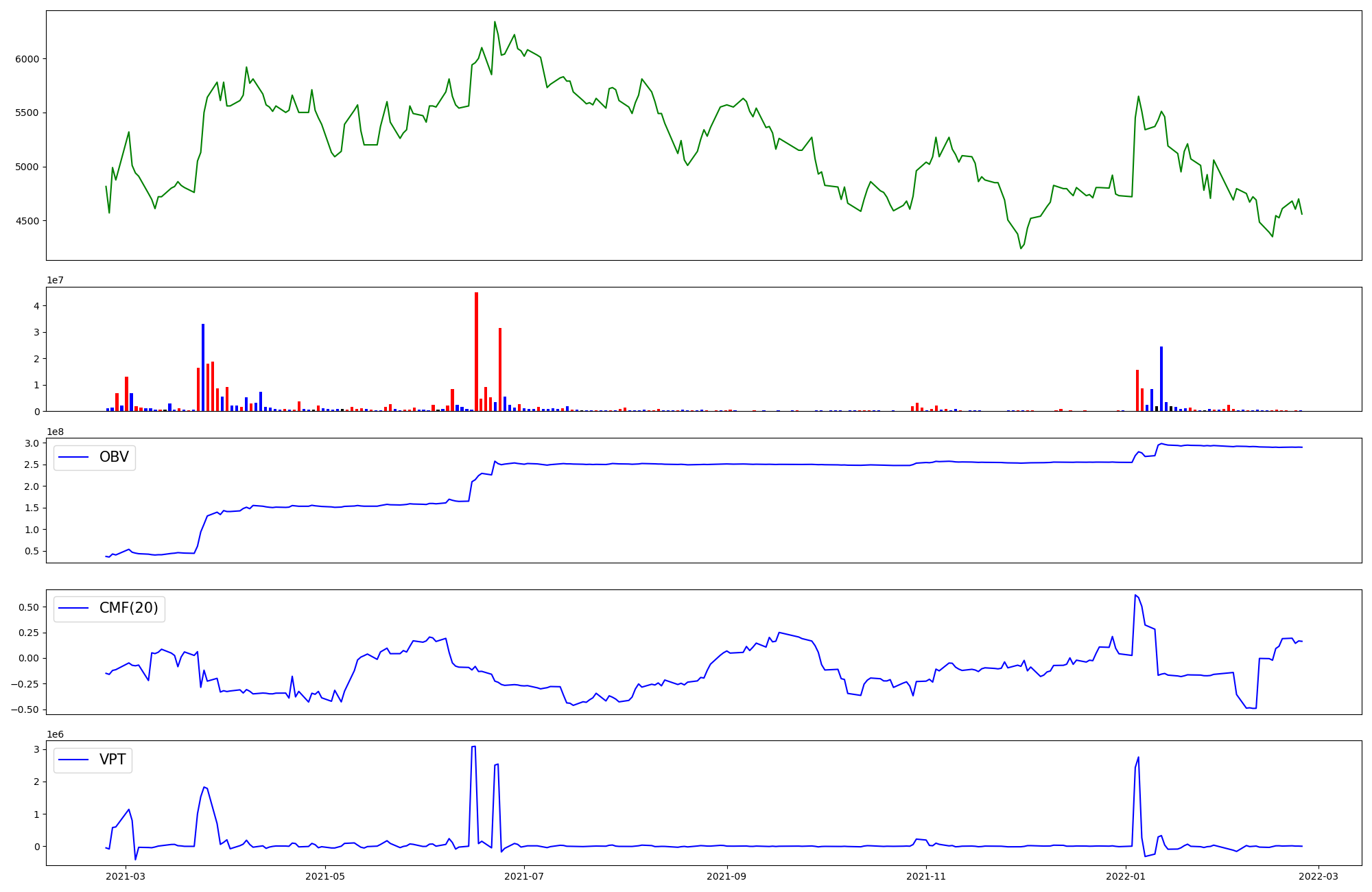
Task: Click the 2021-09 x-axis date label
Action: 727,876
